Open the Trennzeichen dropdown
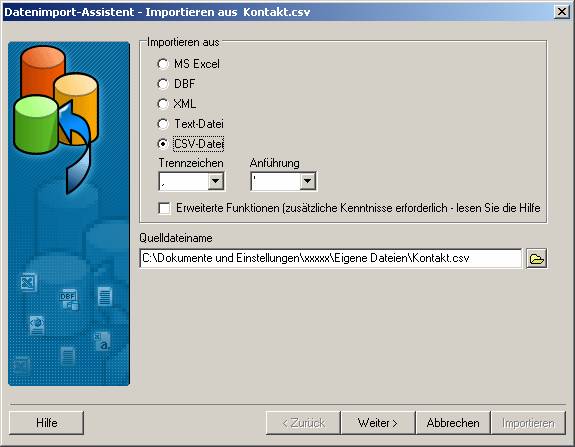This screenshot has height=447, width=575. (216, 181)
